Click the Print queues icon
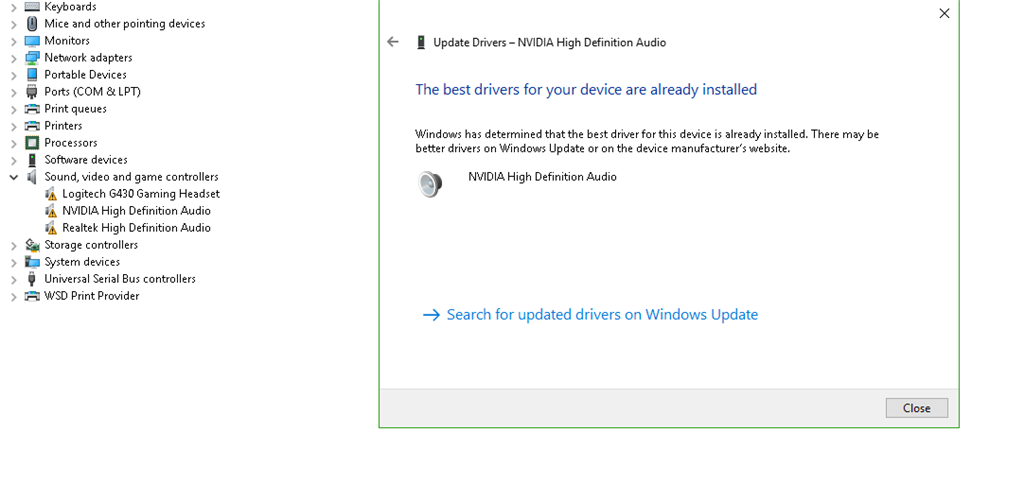1024x484 pixels. click(x=32, y=108)
